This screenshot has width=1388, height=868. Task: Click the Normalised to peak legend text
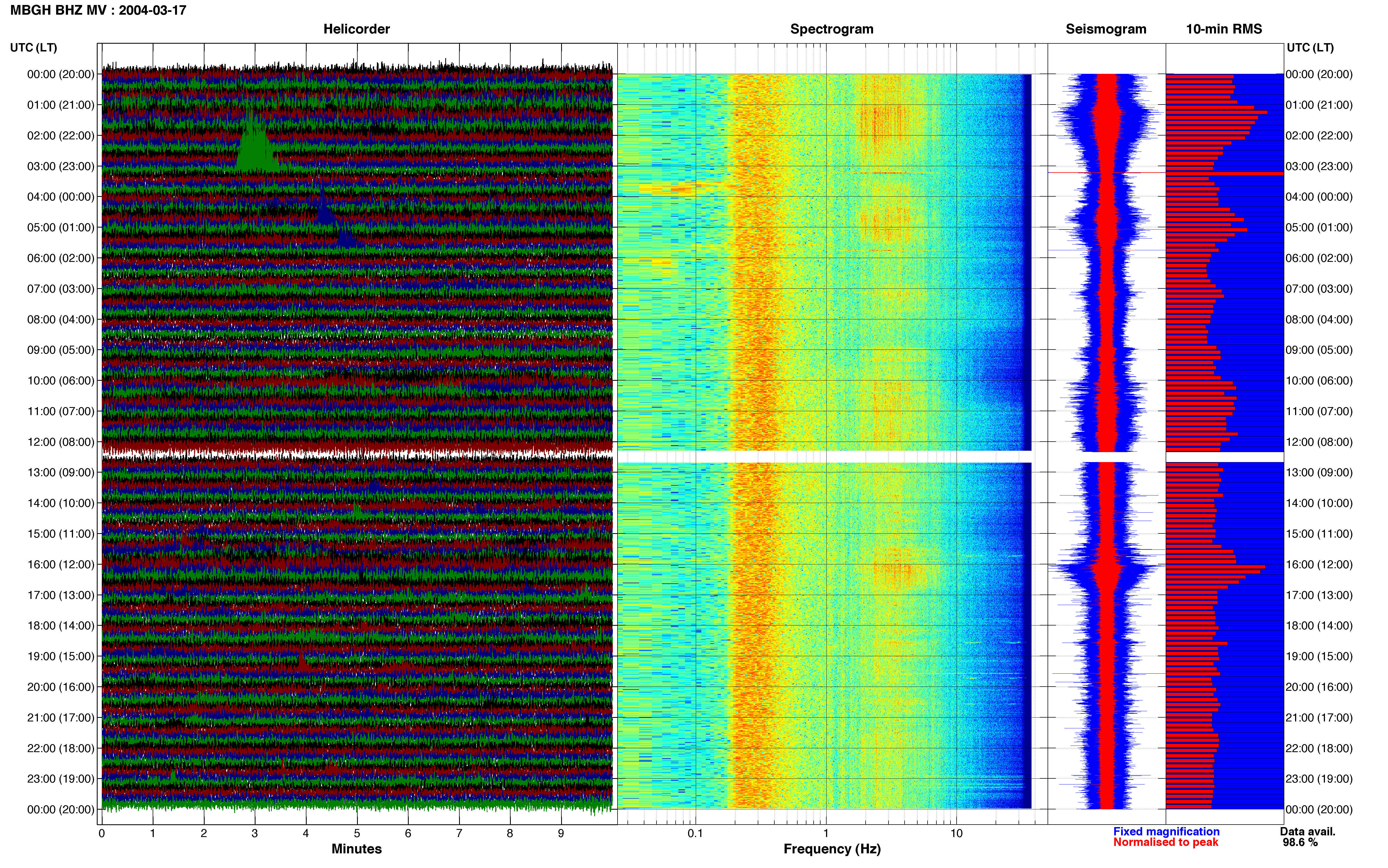point(1165,843)
